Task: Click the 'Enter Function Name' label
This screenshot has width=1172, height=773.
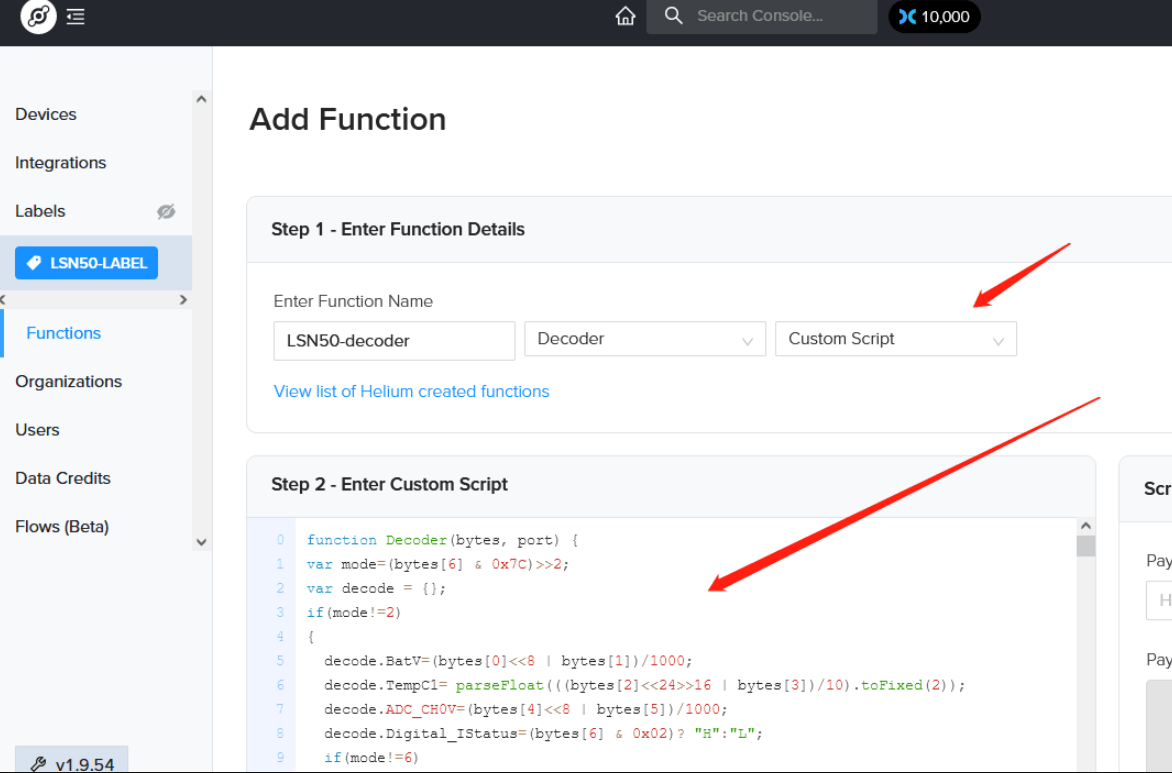Action: tap(353, 301)
